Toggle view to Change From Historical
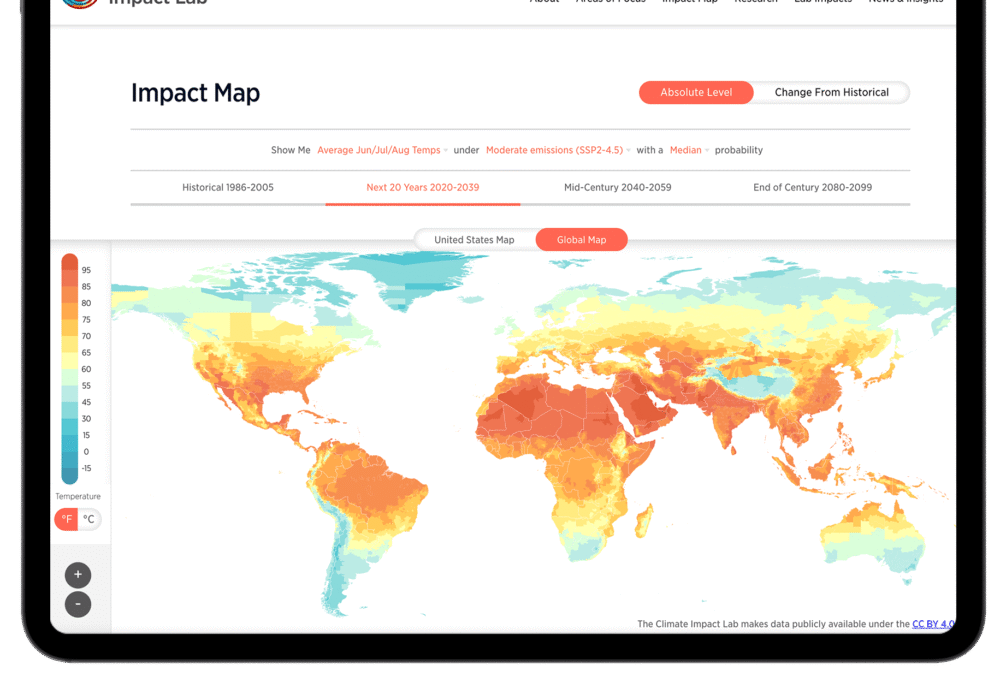 coord(831,92)
